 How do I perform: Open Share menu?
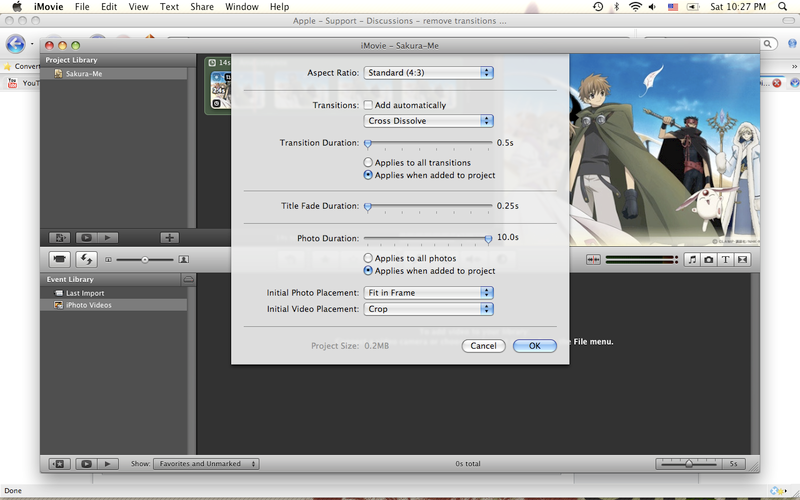point(202,7)
